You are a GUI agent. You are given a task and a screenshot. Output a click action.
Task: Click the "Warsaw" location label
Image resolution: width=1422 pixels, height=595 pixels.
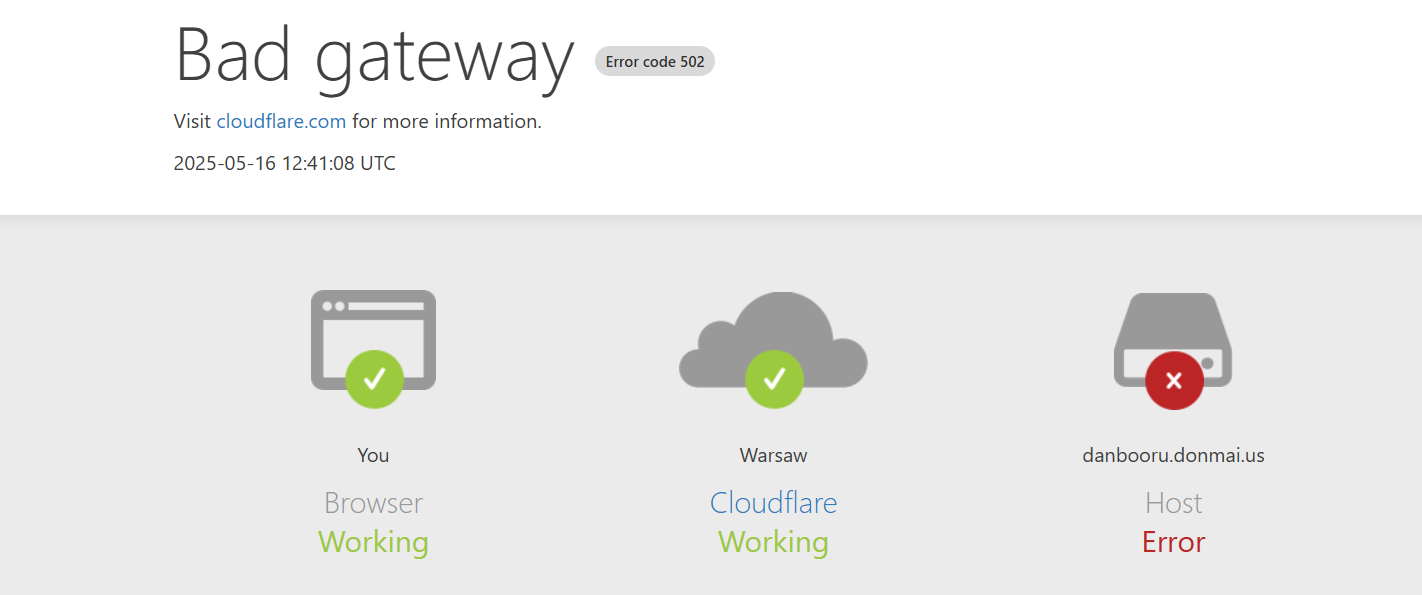click(773, 455)
